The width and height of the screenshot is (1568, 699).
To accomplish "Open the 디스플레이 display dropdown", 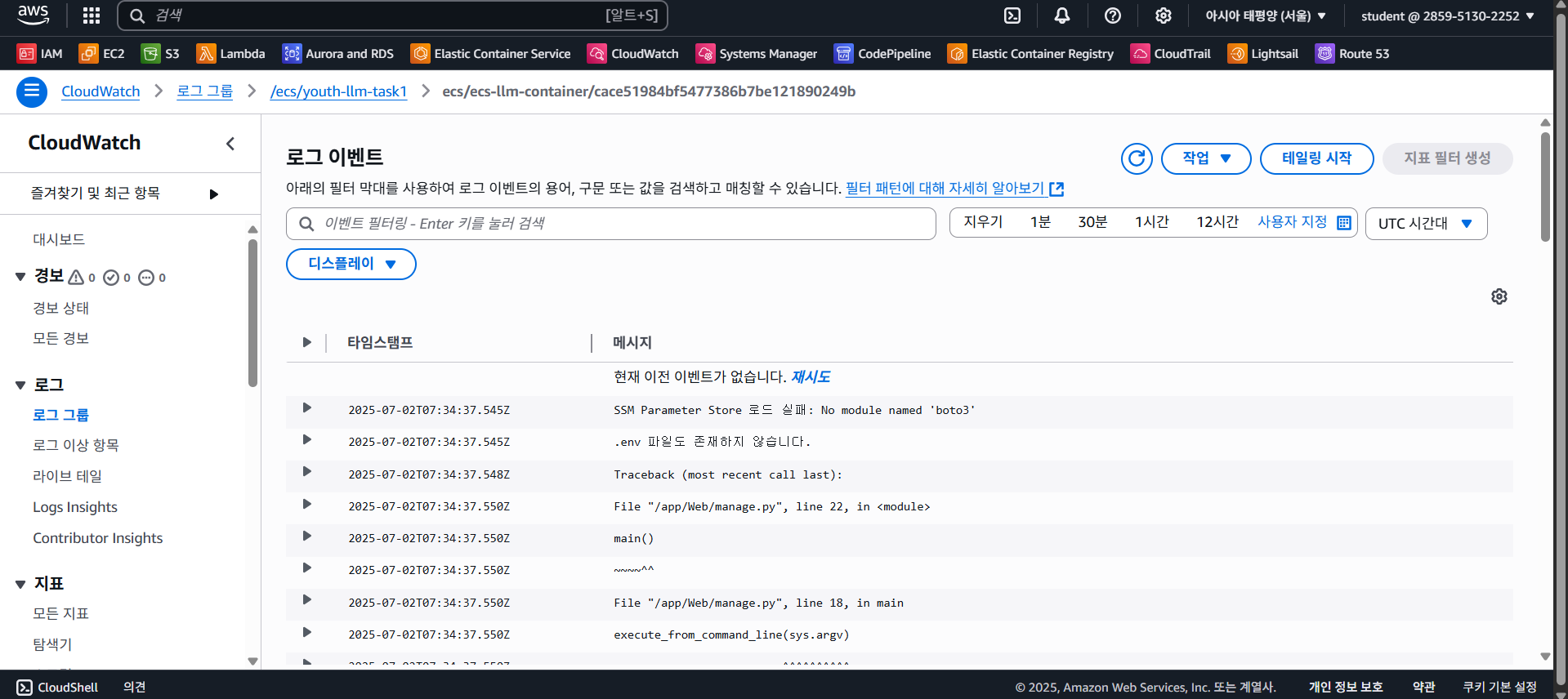I will coord(351,264).
